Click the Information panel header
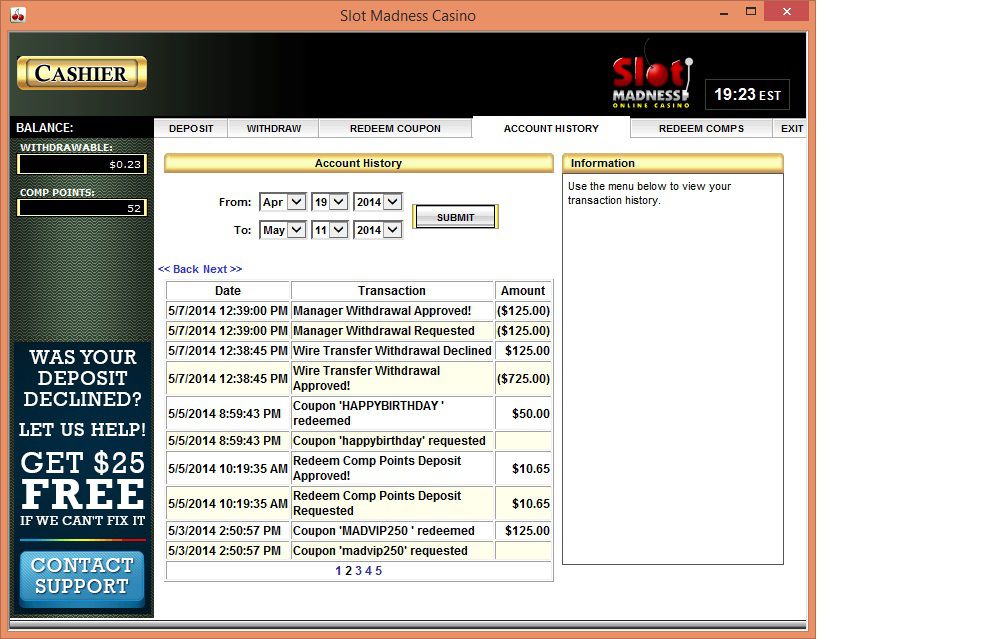The width and height of the screenshot is (1008, 639). click(672, 163)
